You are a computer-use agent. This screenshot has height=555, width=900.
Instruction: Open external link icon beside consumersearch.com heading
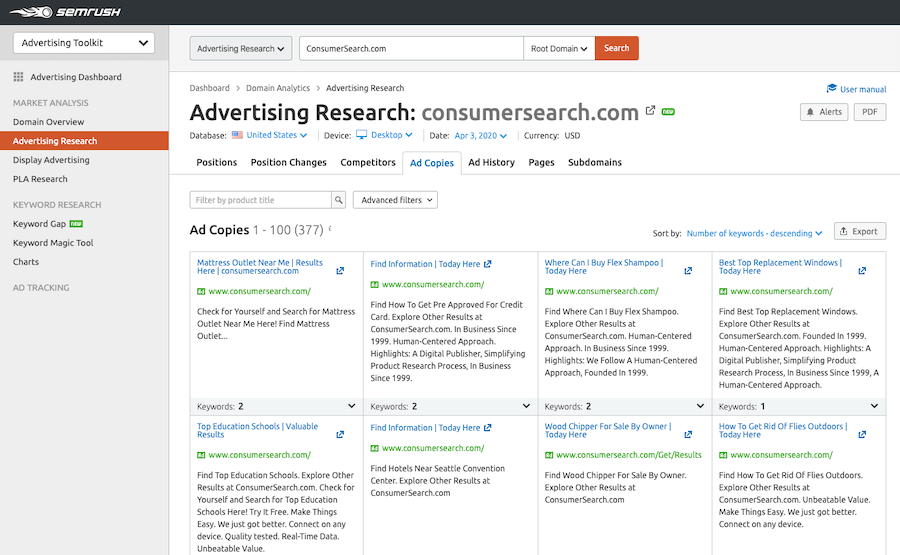[x=650, y=110]
